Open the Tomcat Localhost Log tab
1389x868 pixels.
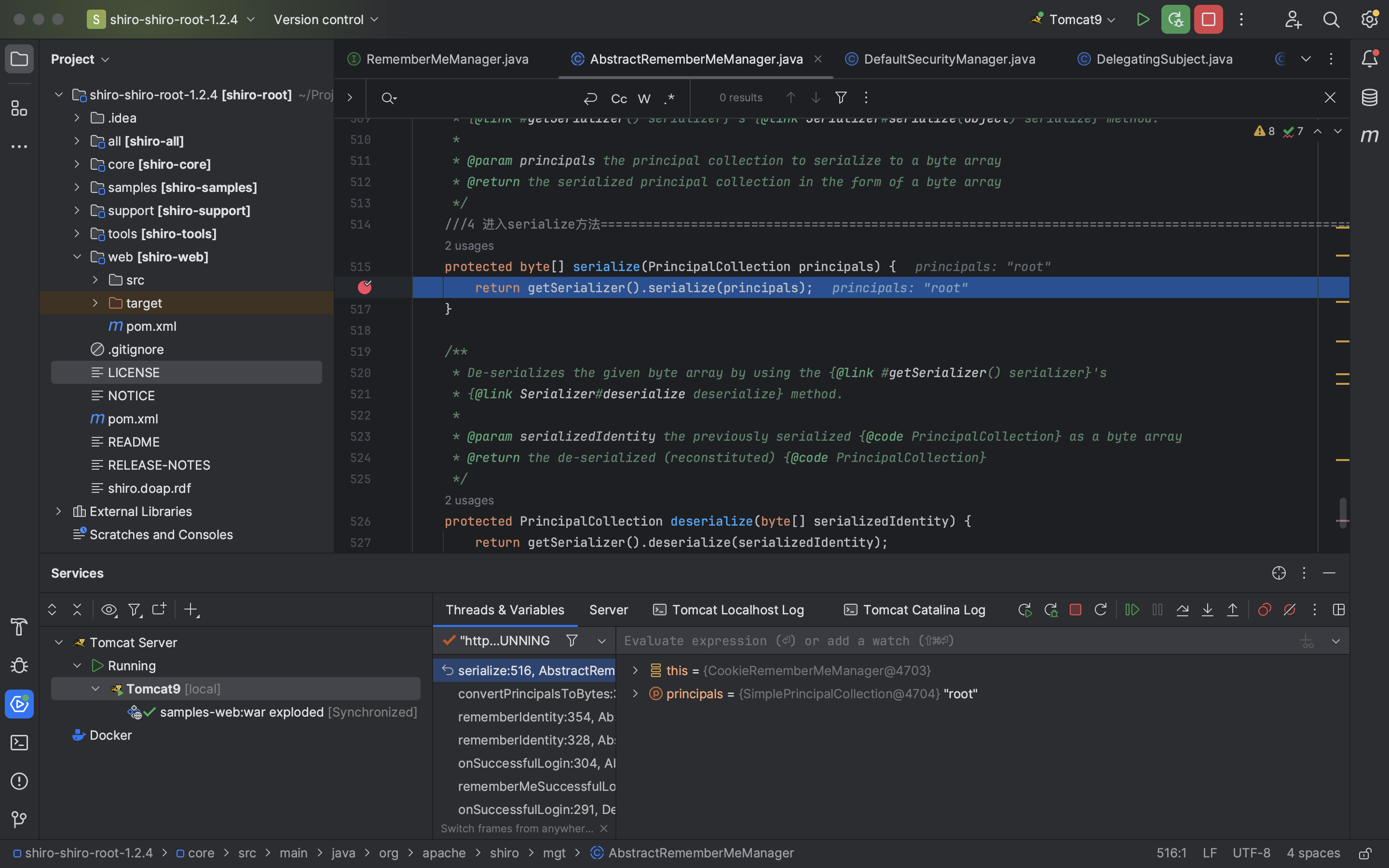coord(729,610)
